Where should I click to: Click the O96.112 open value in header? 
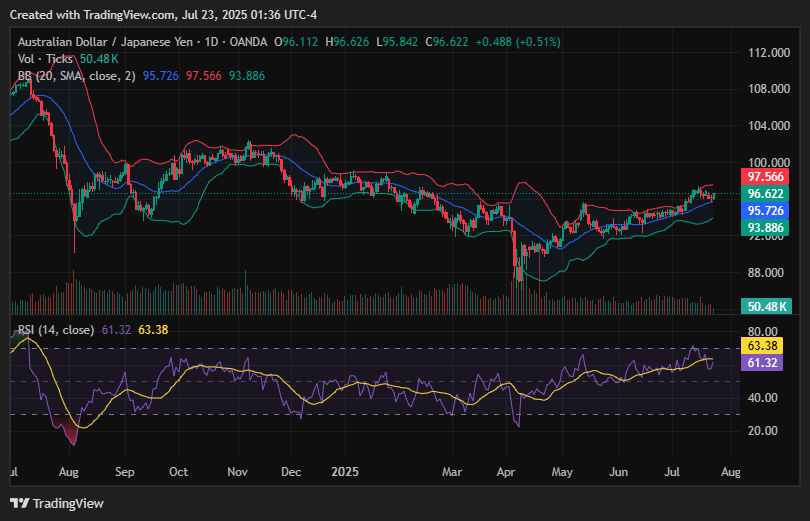[296, 42]
